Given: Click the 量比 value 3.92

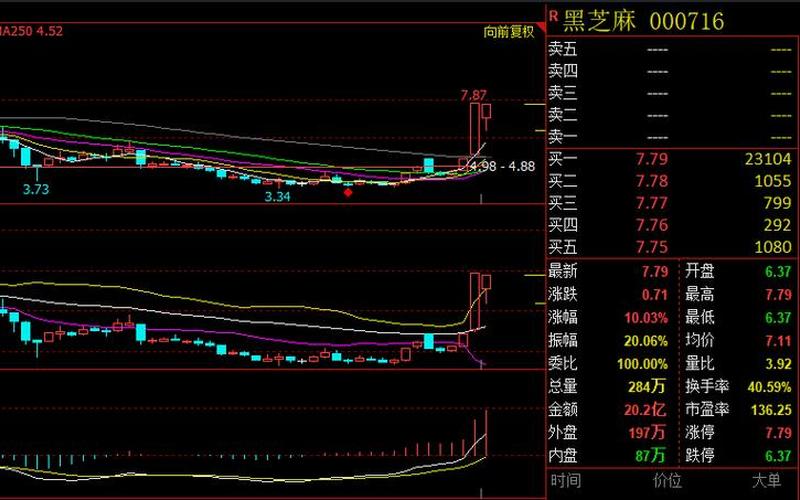Looking at the screenshot, I should pyautogui.click(x=778, y=364).
